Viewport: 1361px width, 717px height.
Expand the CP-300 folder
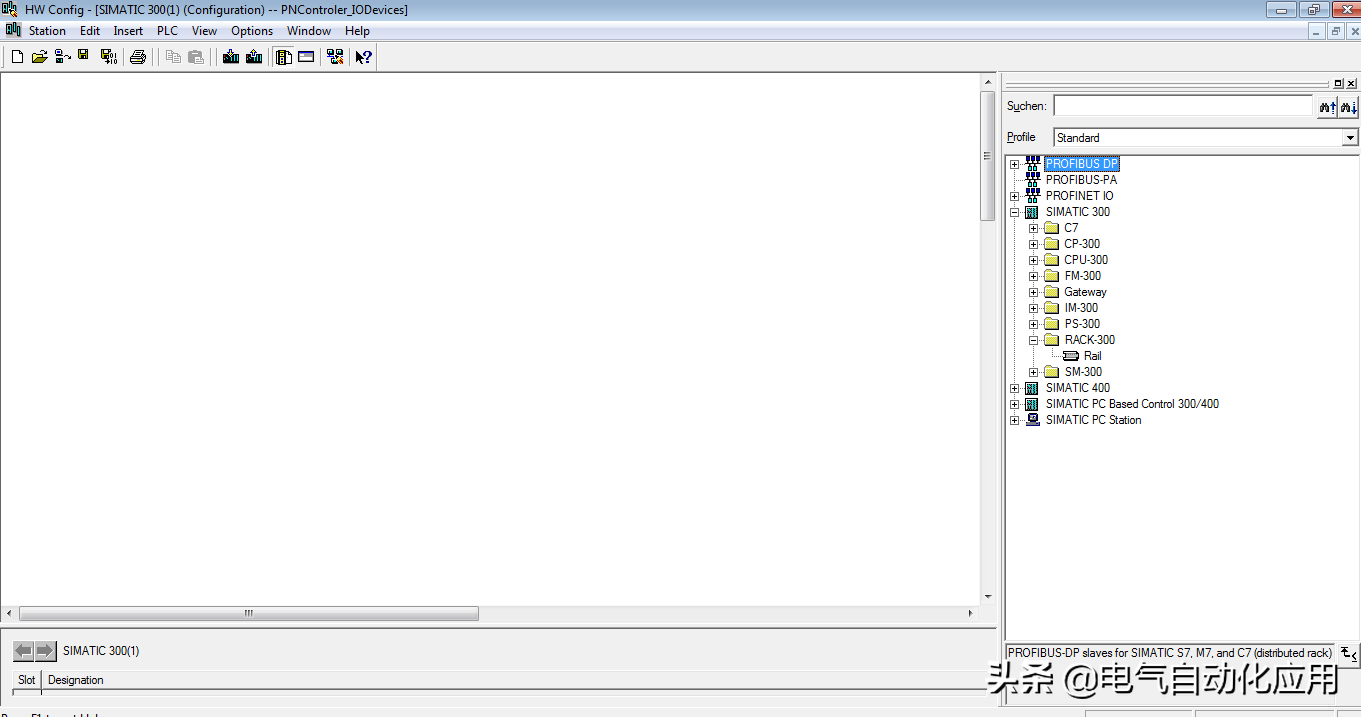pyautogui.click(x=1034, y=244)
